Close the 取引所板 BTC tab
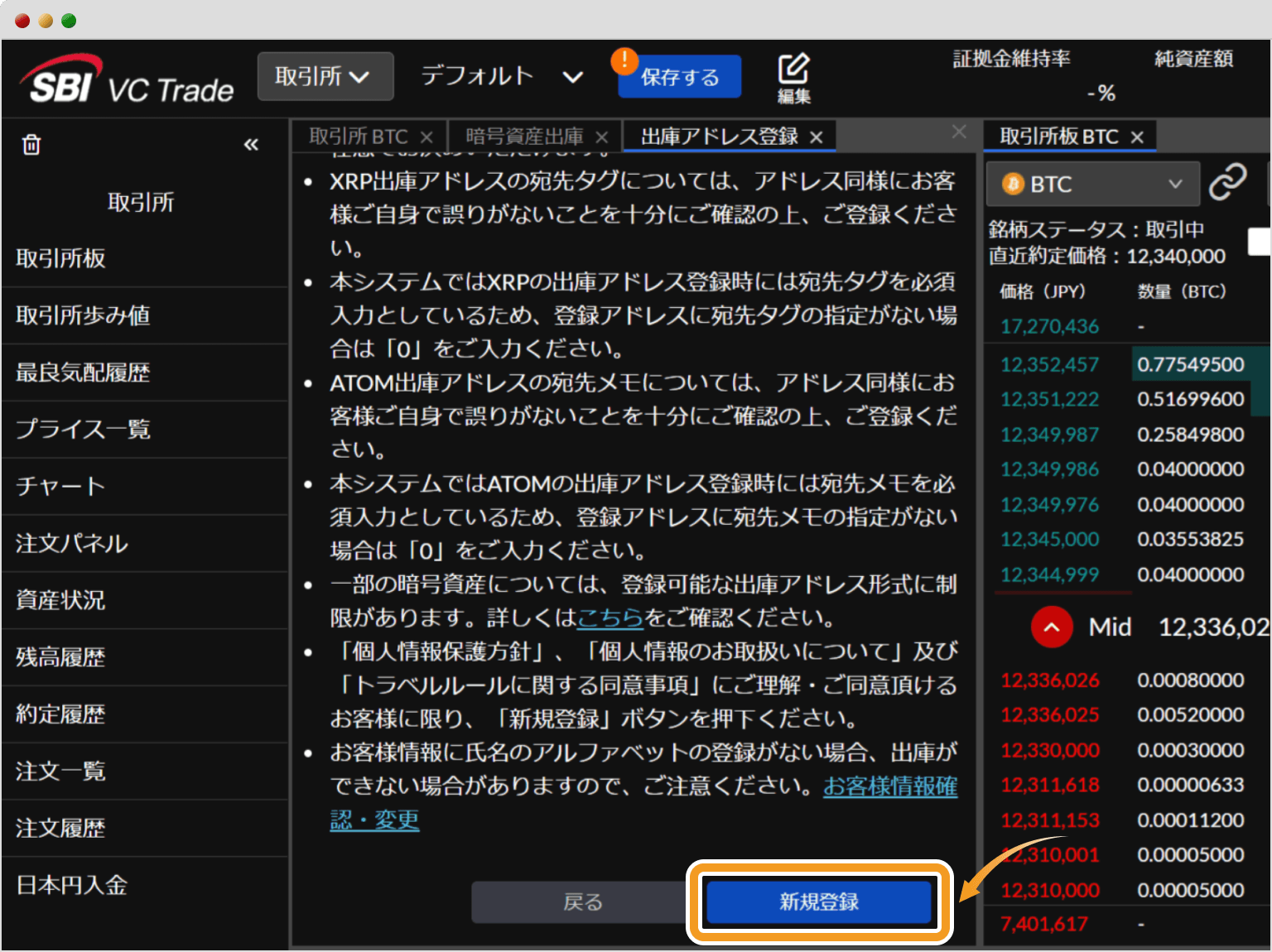 [x=1137, y=137]
